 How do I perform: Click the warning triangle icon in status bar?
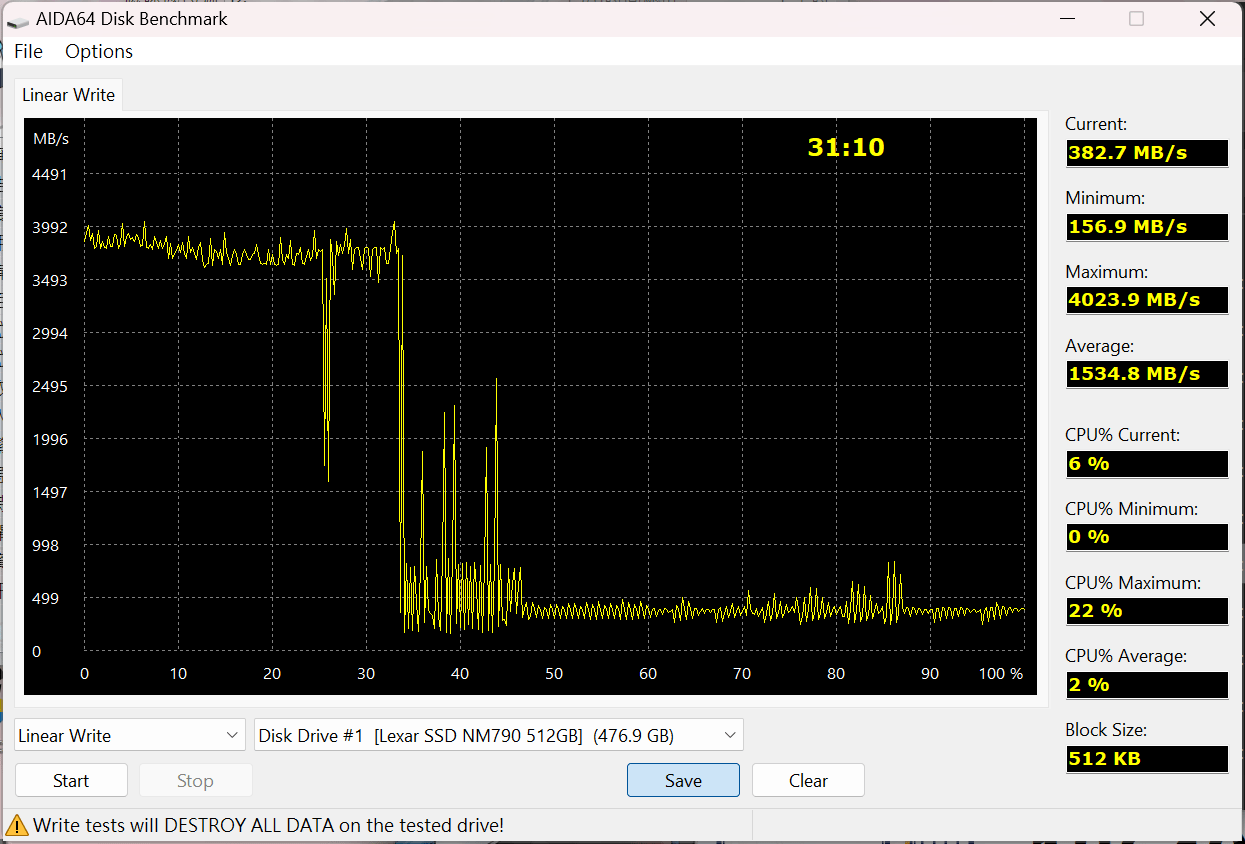click(17, 825)
